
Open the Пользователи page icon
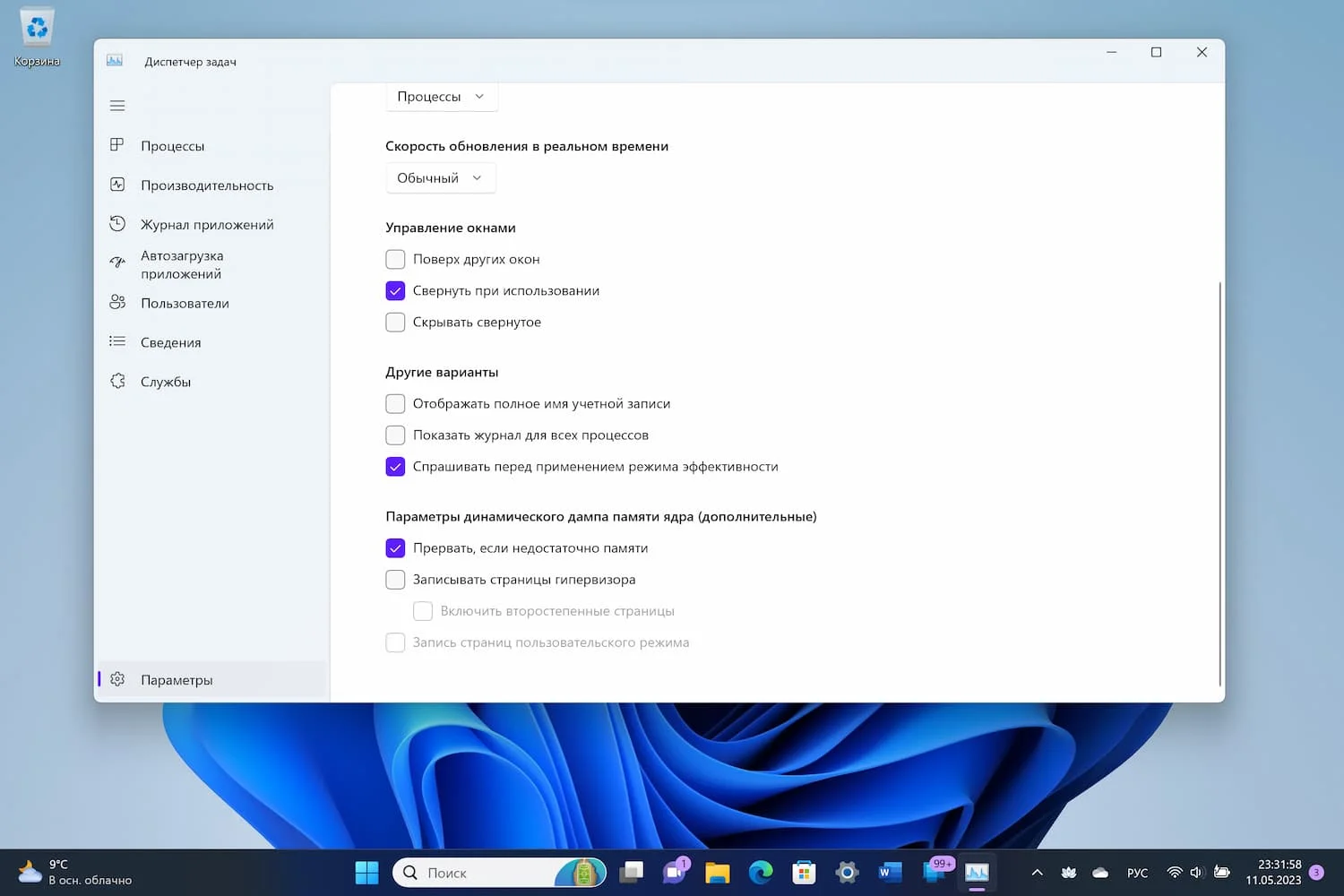pyautogui.click(x=117, y=303)
